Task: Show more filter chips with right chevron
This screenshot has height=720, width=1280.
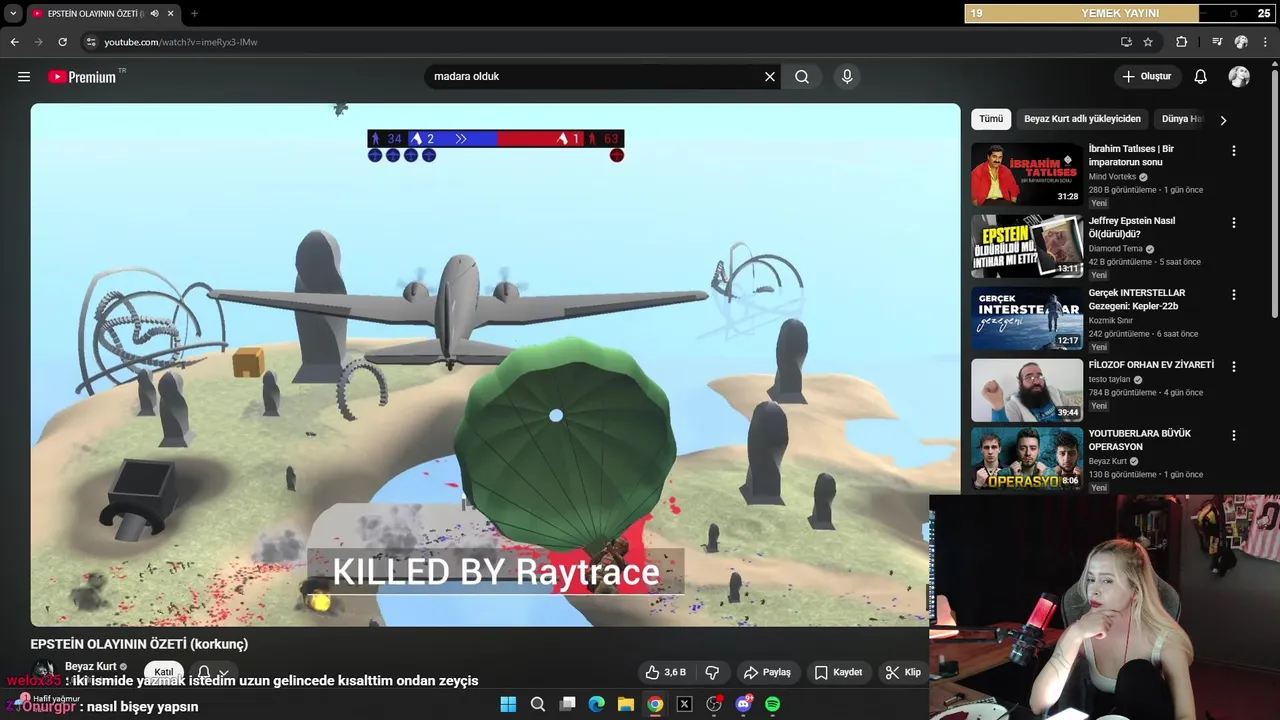Action: point(1223,120)
